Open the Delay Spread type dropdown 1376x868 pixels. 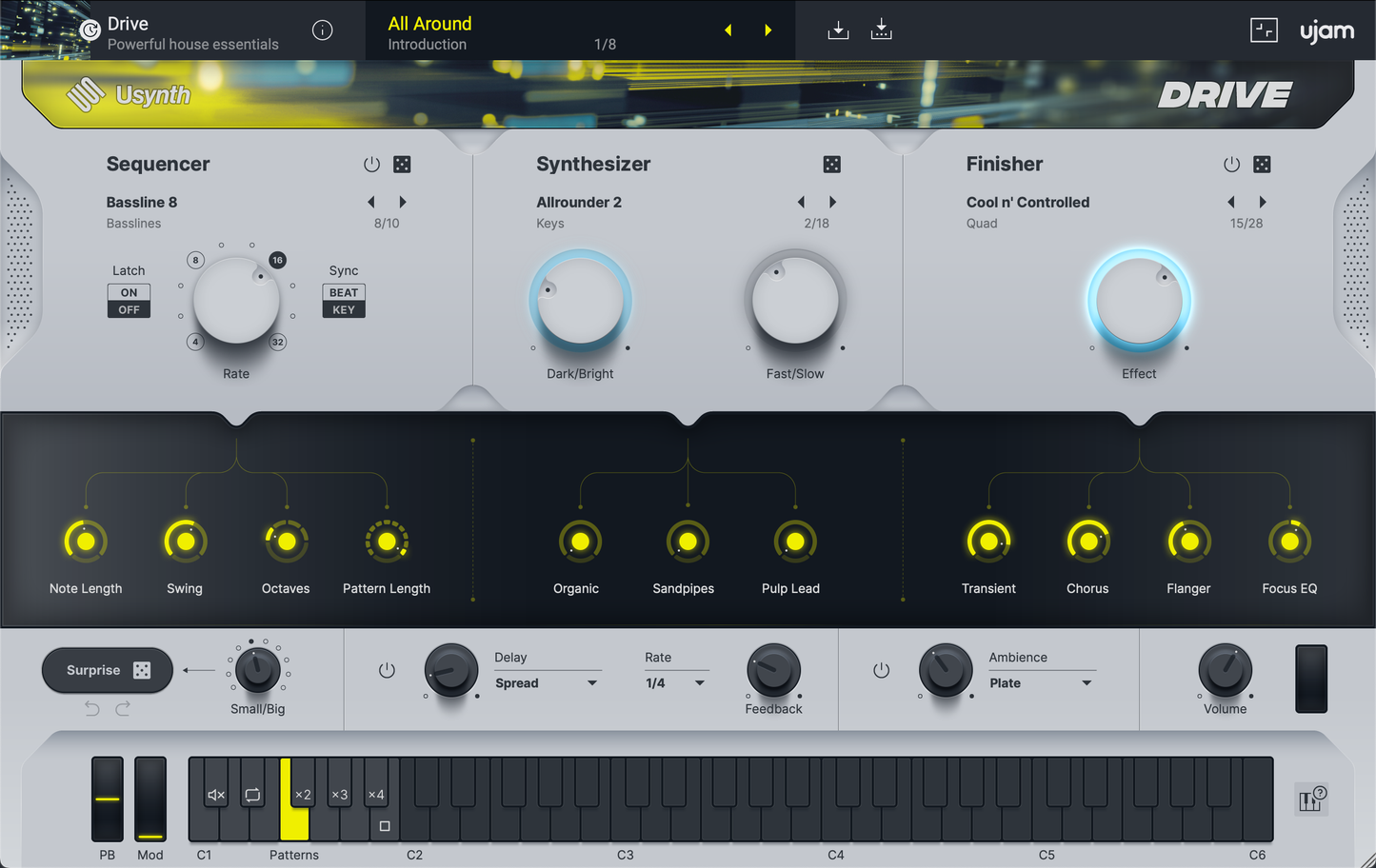[x=547, y=683]
